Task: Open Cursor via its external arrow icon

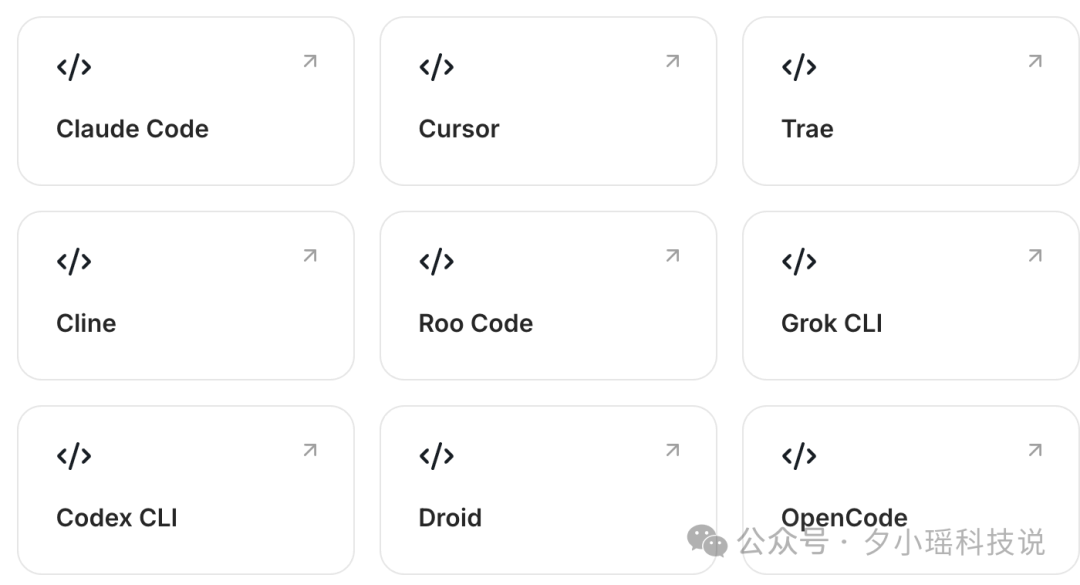Action: click(673, 62)
